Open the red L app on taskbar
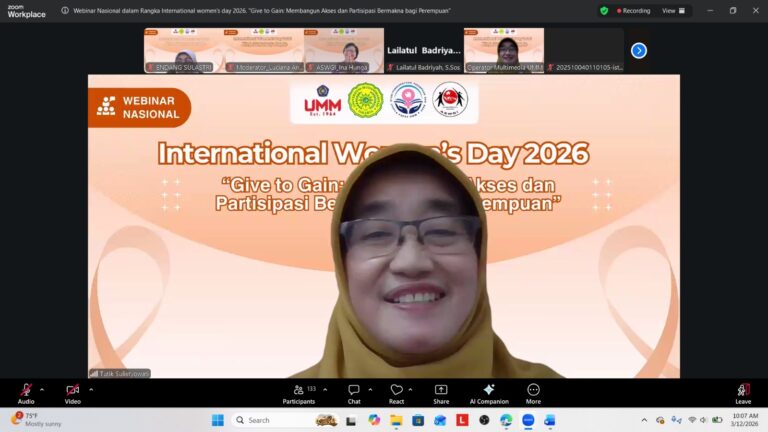Screen dimensions: 768x432 point(462,420)
